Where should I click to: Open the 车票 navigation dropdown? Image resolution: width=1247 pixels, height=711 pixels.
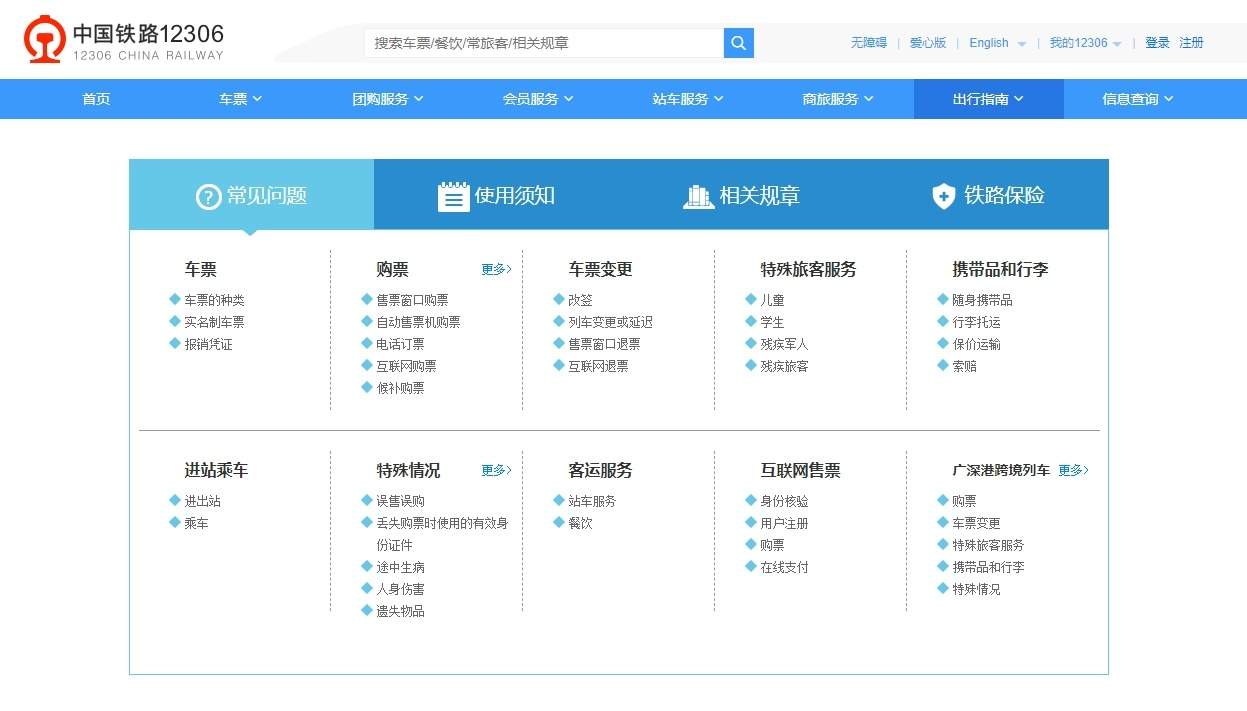[239, 98]
